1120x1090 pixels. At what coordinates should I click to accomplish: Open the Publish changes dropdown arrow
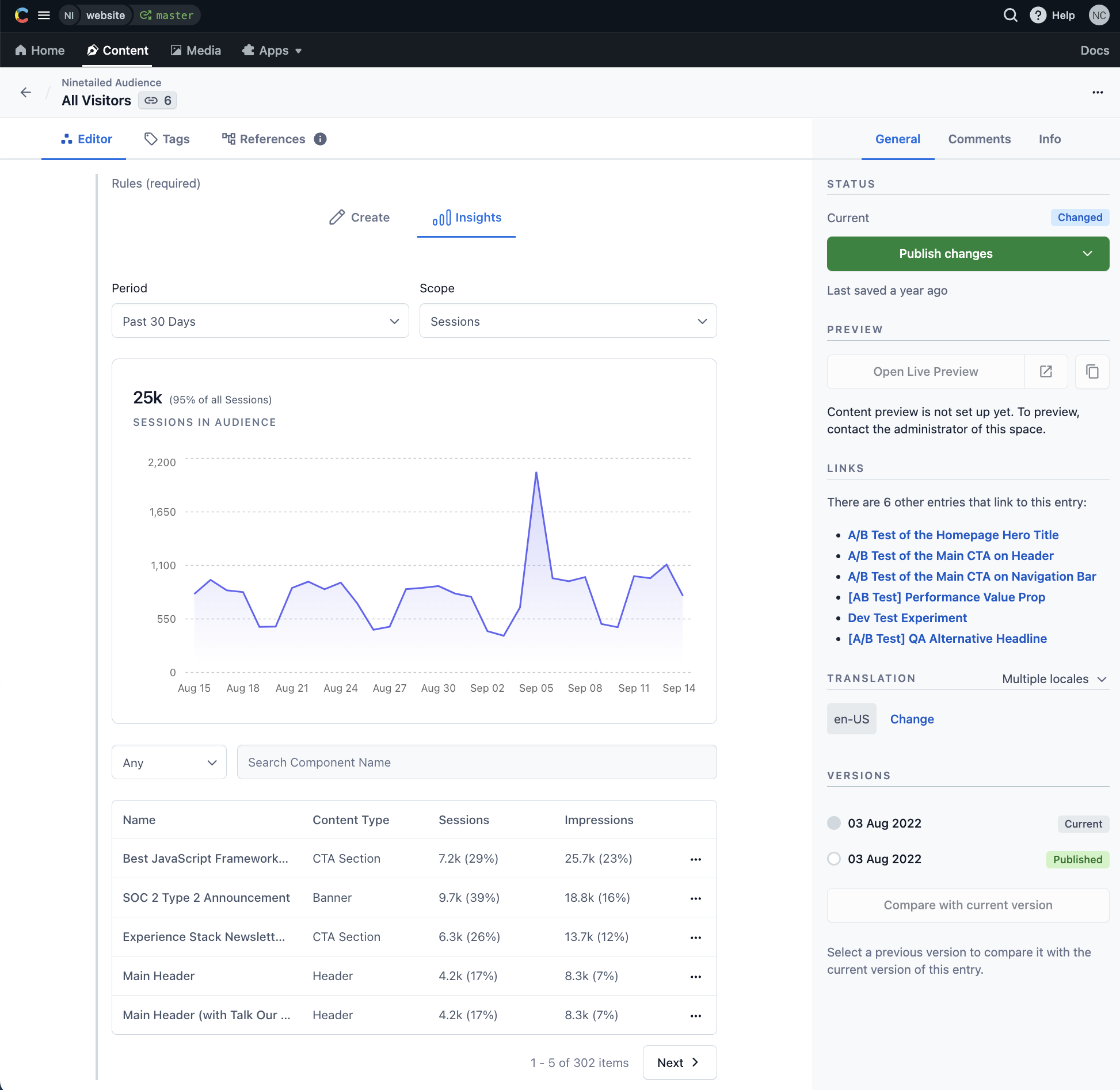[x=1087, y=254]
